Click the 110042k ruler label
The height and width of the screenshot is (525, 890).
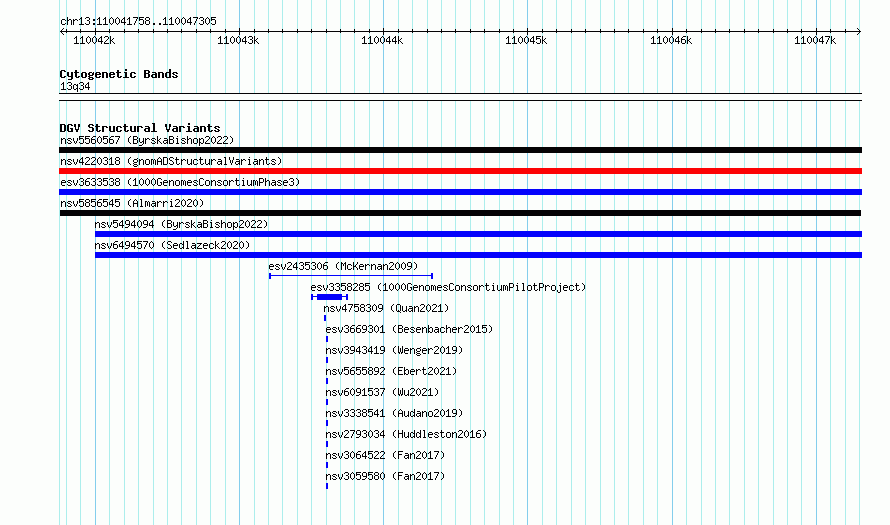click(94, 40)
